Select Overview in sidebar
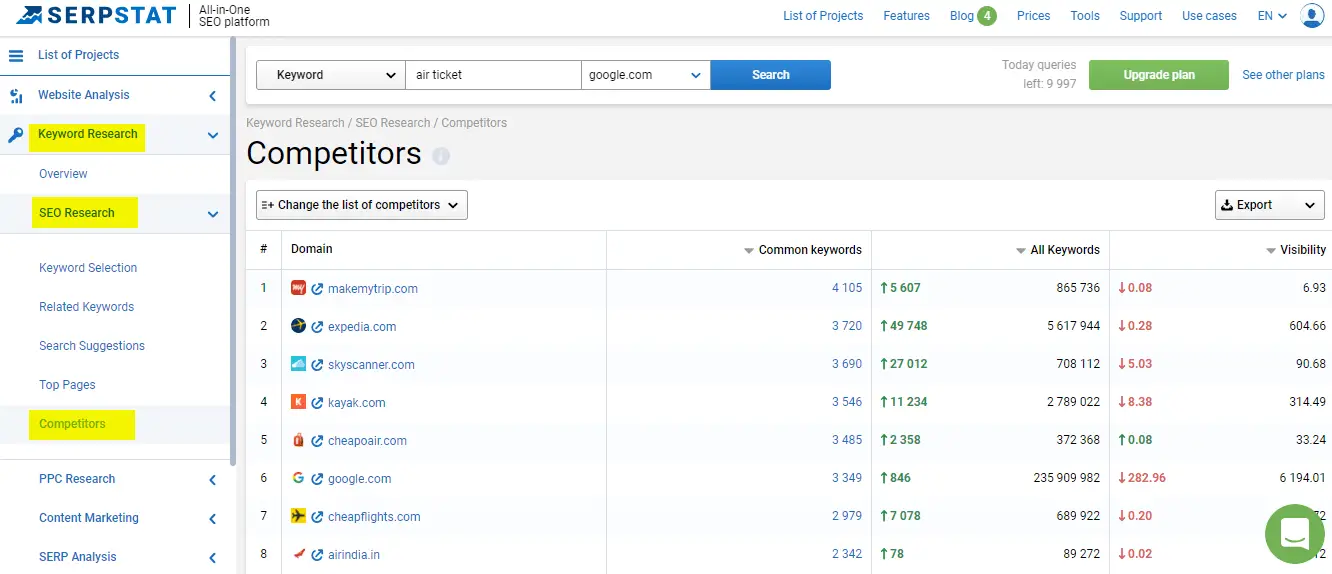1332x574 pixels. tap(63, 174)
